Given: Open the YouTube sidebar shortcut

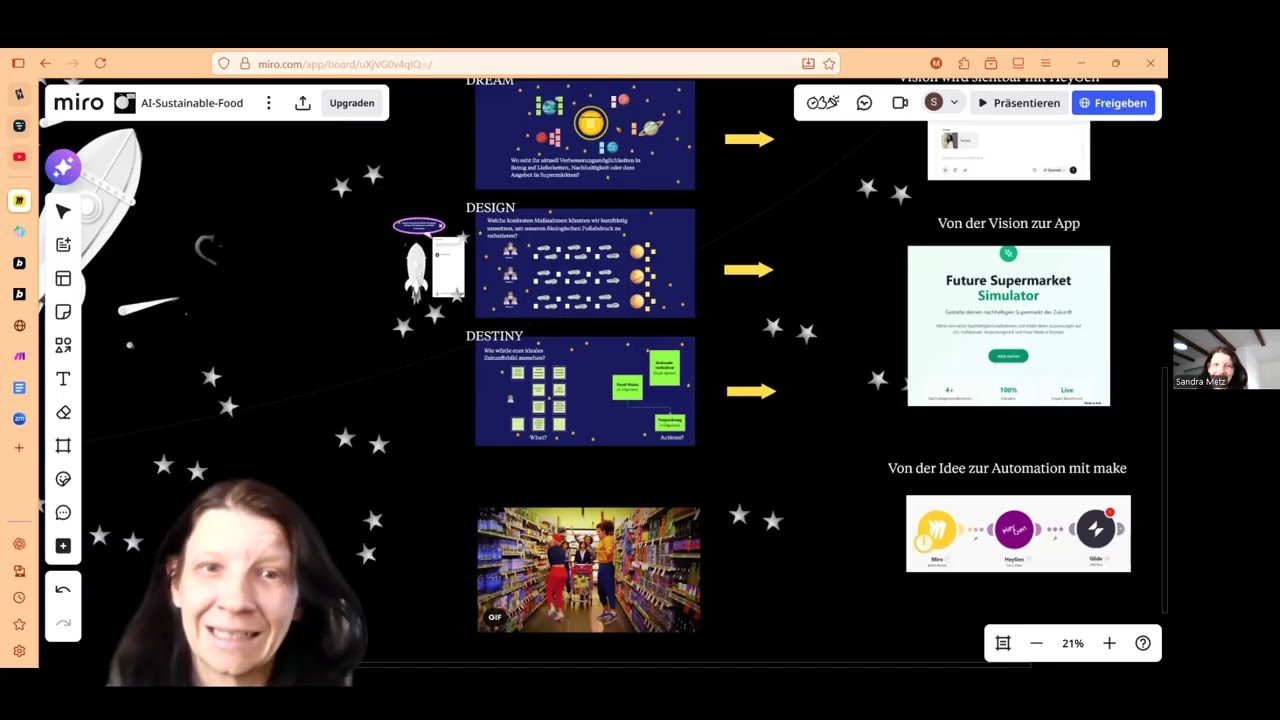Looking at the screenshot, I should (x=19, y=157).
